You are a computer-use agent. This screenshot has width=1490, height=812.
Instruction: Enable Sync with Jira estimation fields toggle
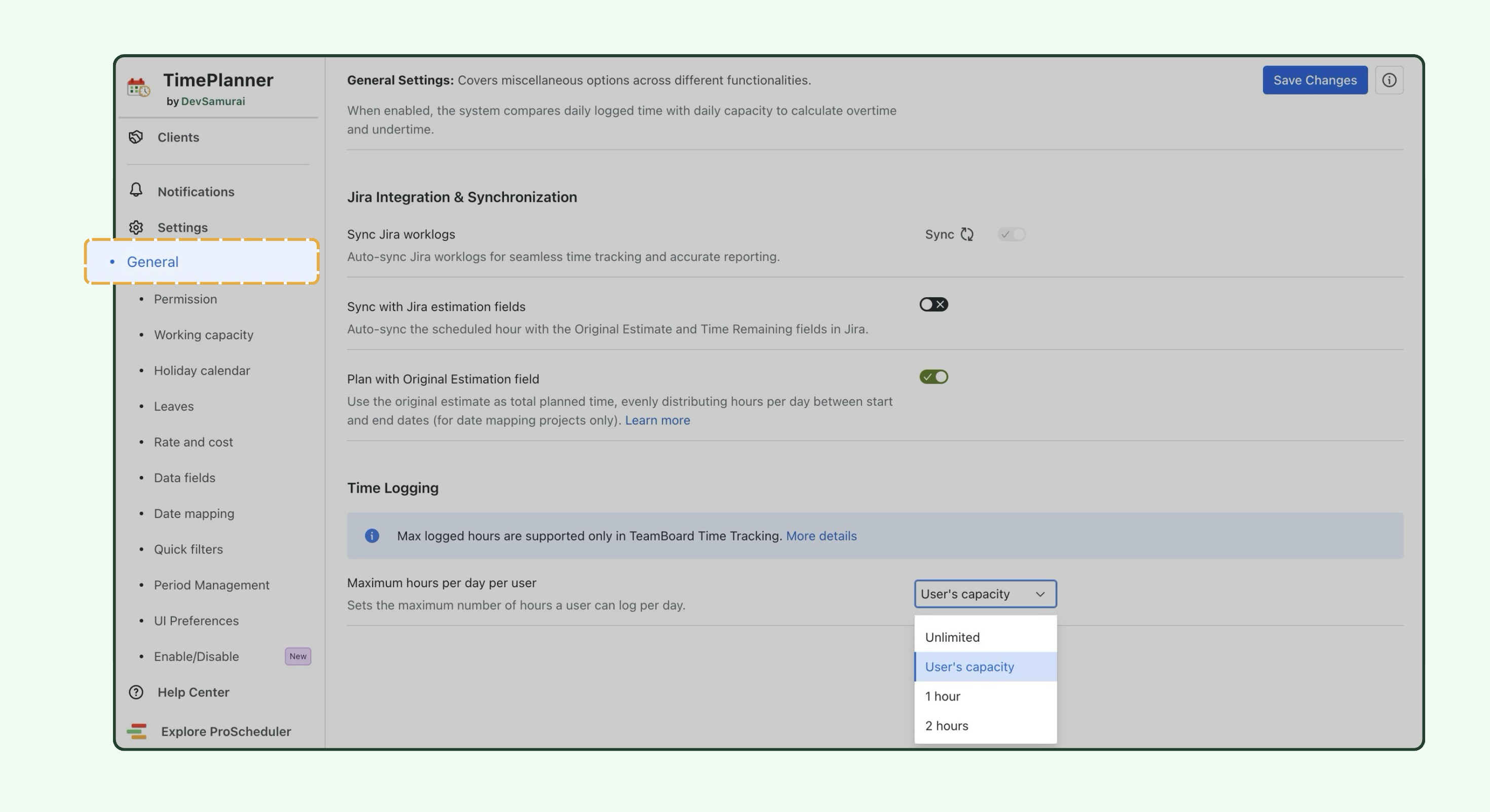click(934, 304)
